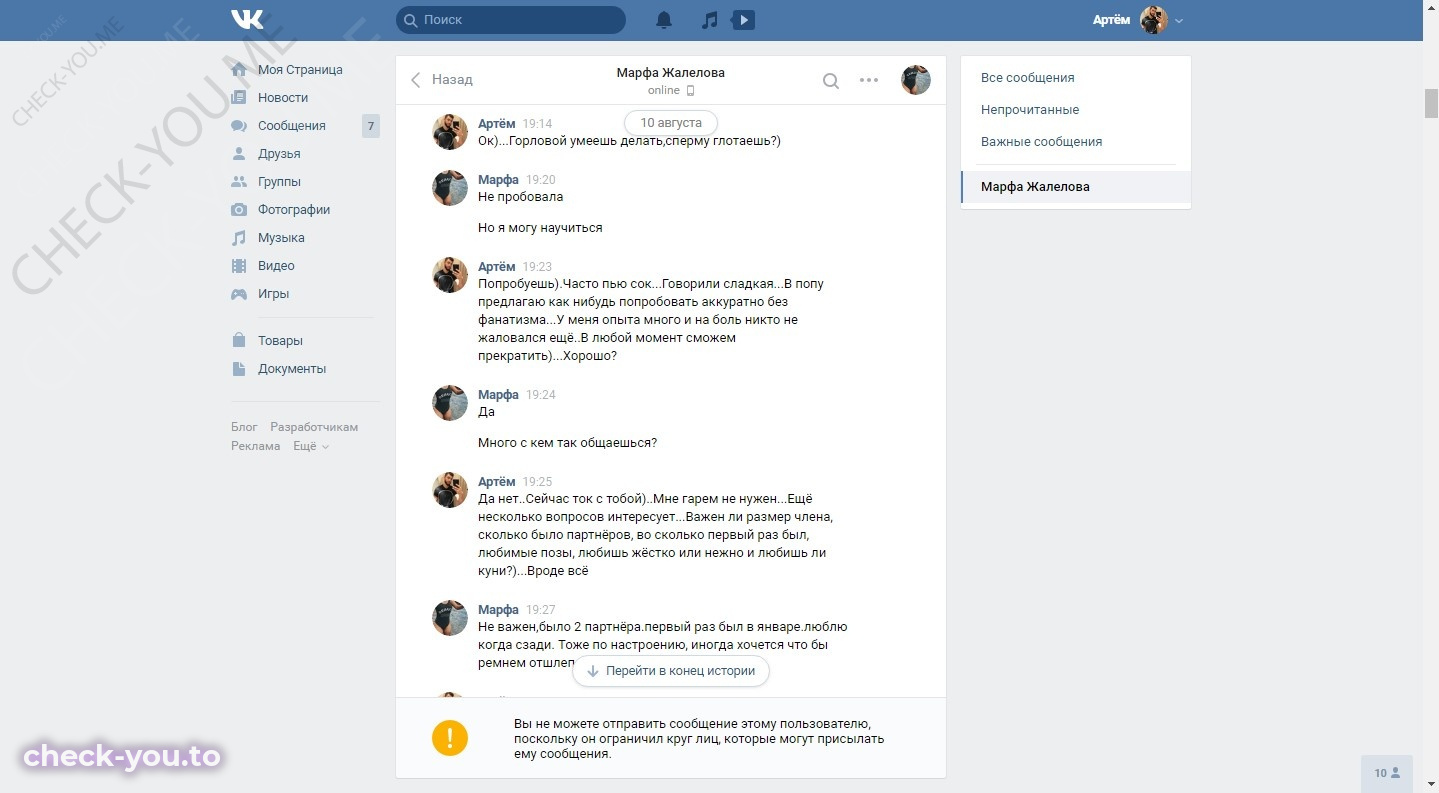Image resolution: width=1439 pixels, height=793 pixels.
Task: Open the Блог footer link
Action: [x=244, y=427]
